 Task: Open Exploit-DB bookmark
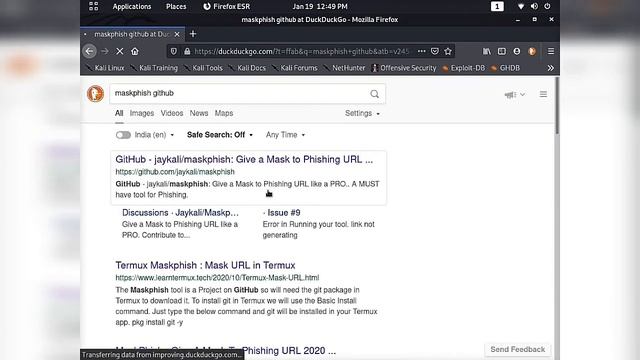pyautogui.click(x=464, y=68)
